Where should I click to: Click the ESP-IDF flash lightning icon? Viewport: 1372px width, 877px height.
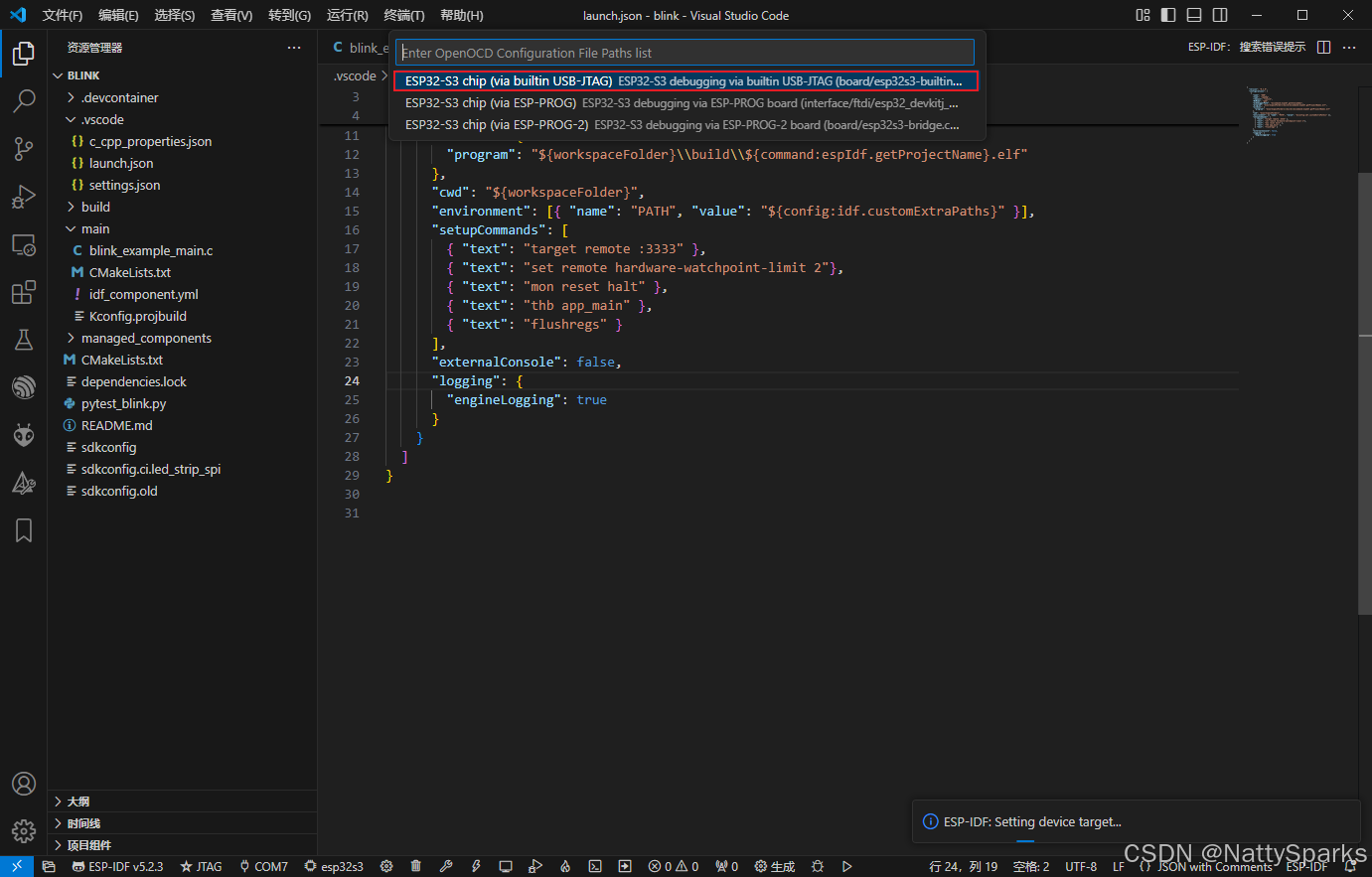click(x=476, y=866)
